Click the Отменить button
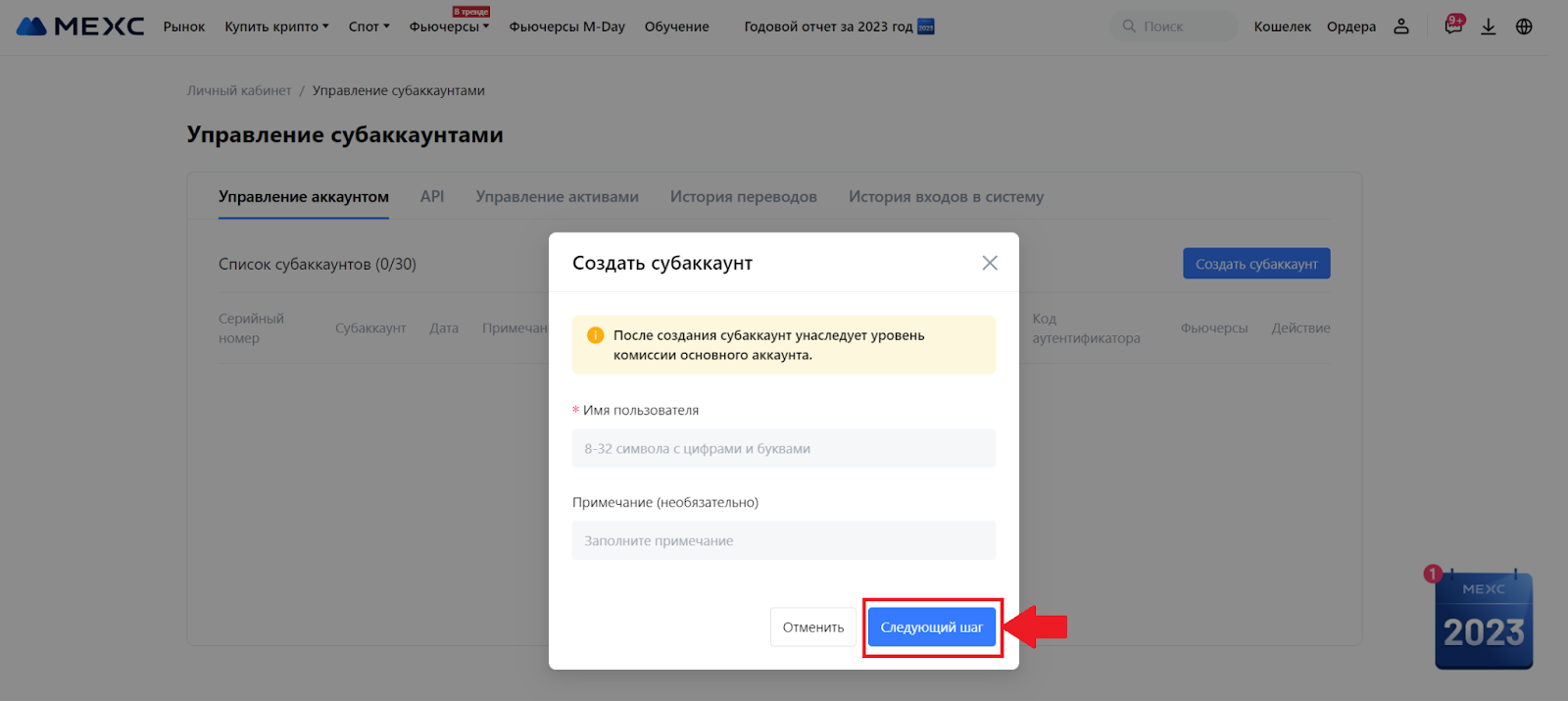The image size is (1568, 701). (x=813, y=627)
